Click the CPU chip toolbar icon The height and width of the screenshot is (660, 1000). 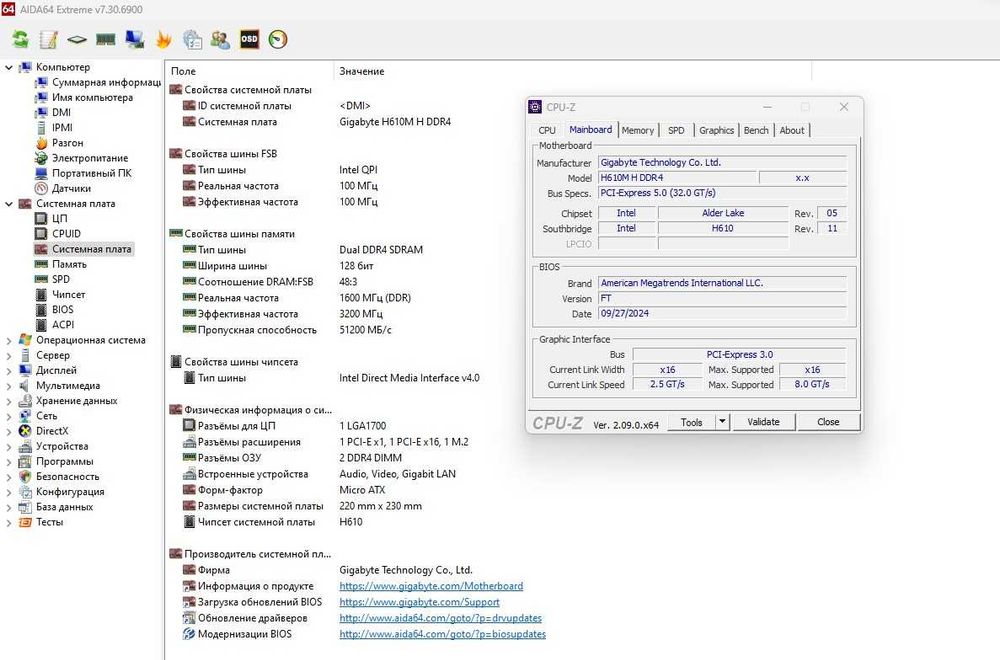point(77,40)
